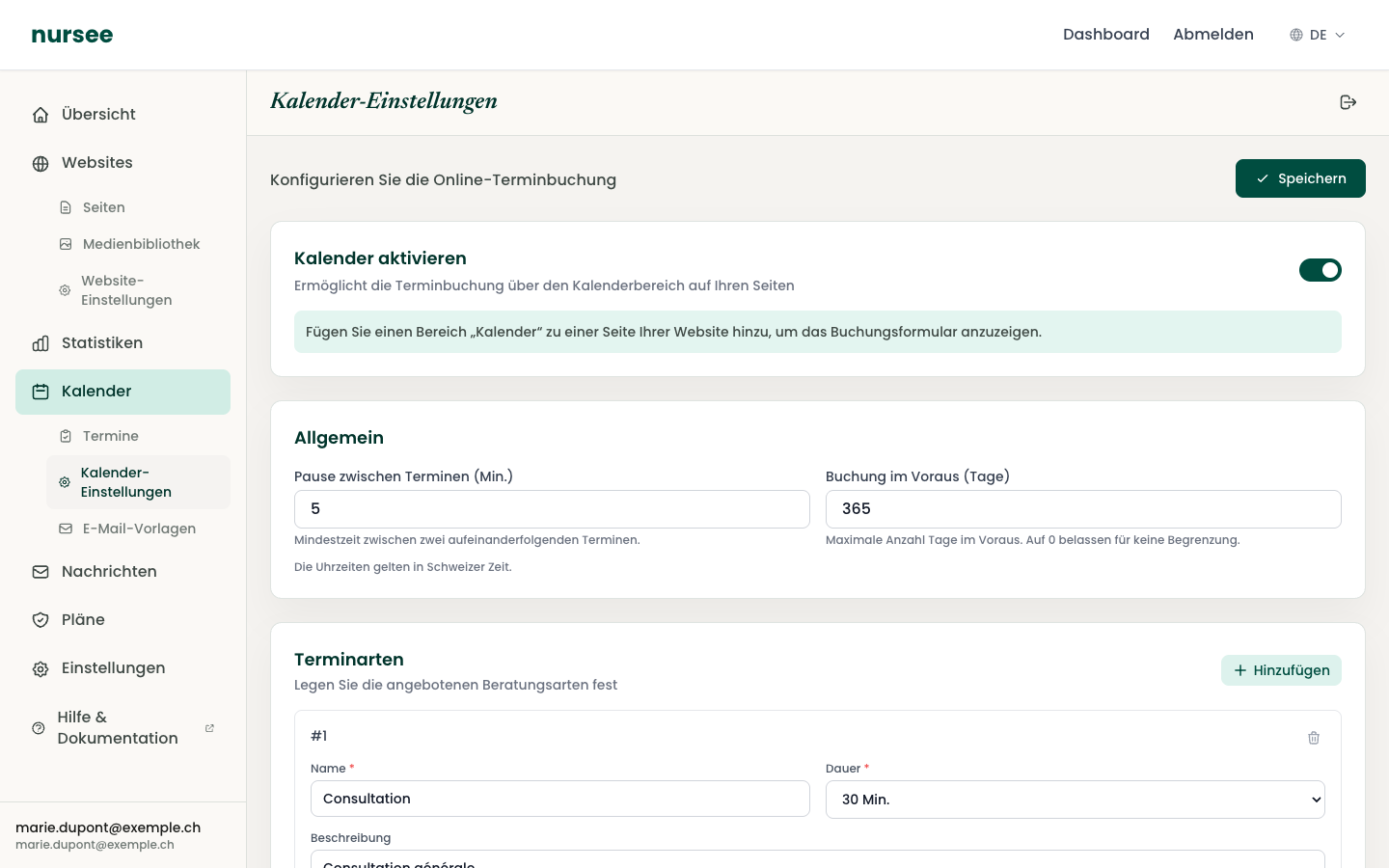
Task: Open Statistiken in the sidebar
Action: pos(123,343)
